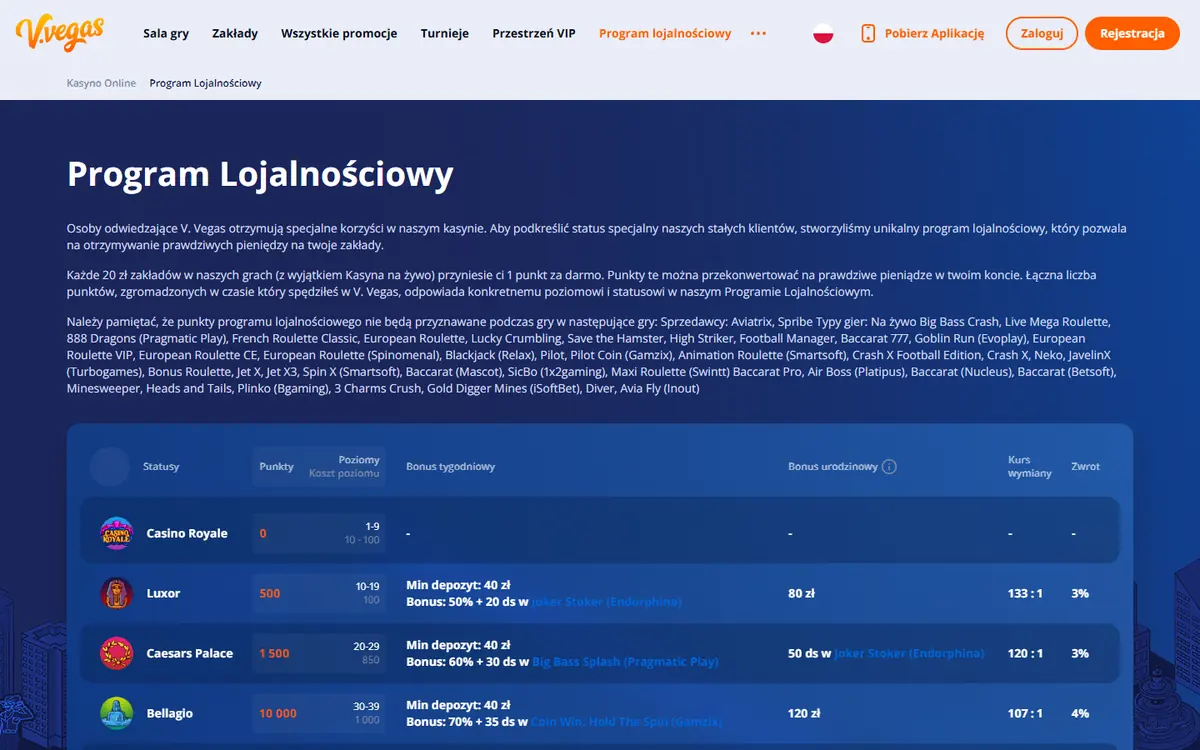This screenshot has height=750, width=1200.
Task: Select Program lojalnościowy in navigation
Action: (665, 33)
